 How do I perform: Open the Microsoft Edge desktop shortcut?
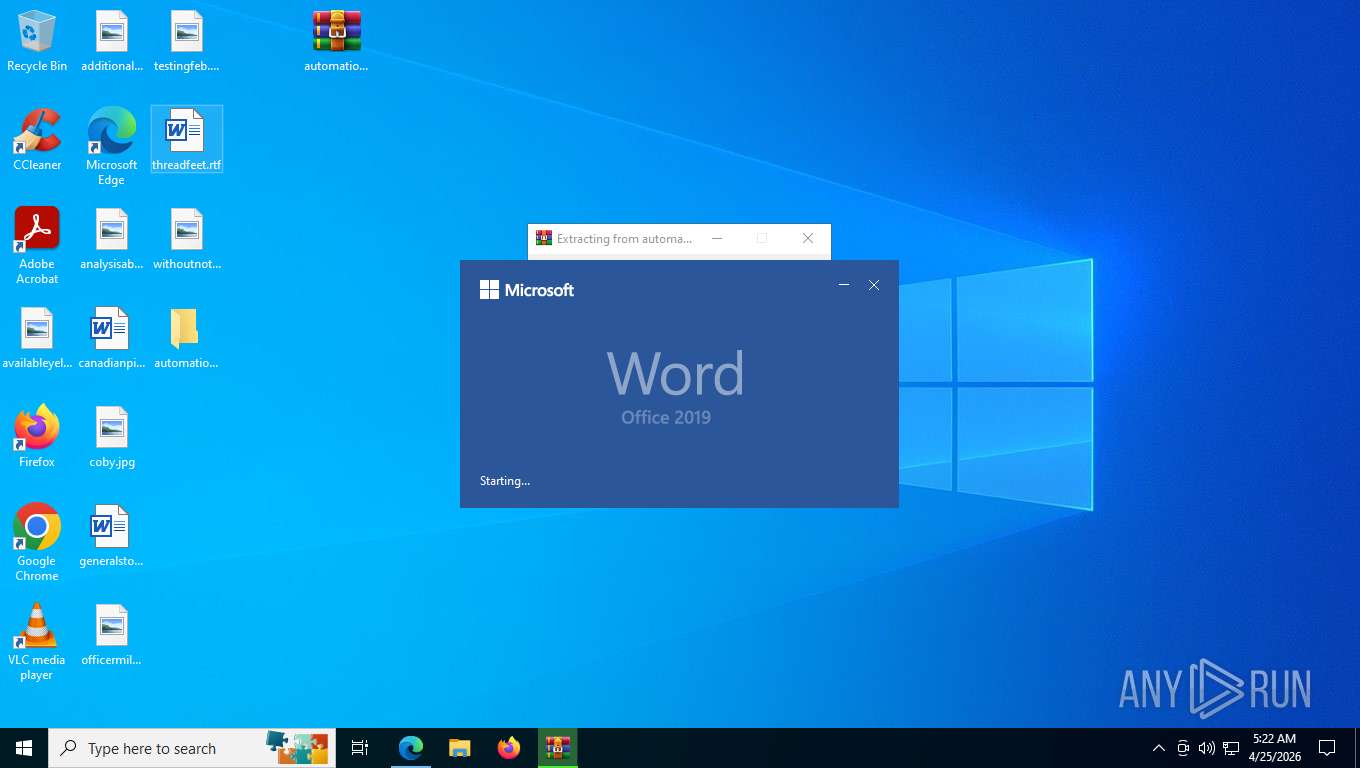[x=112, y=147]
